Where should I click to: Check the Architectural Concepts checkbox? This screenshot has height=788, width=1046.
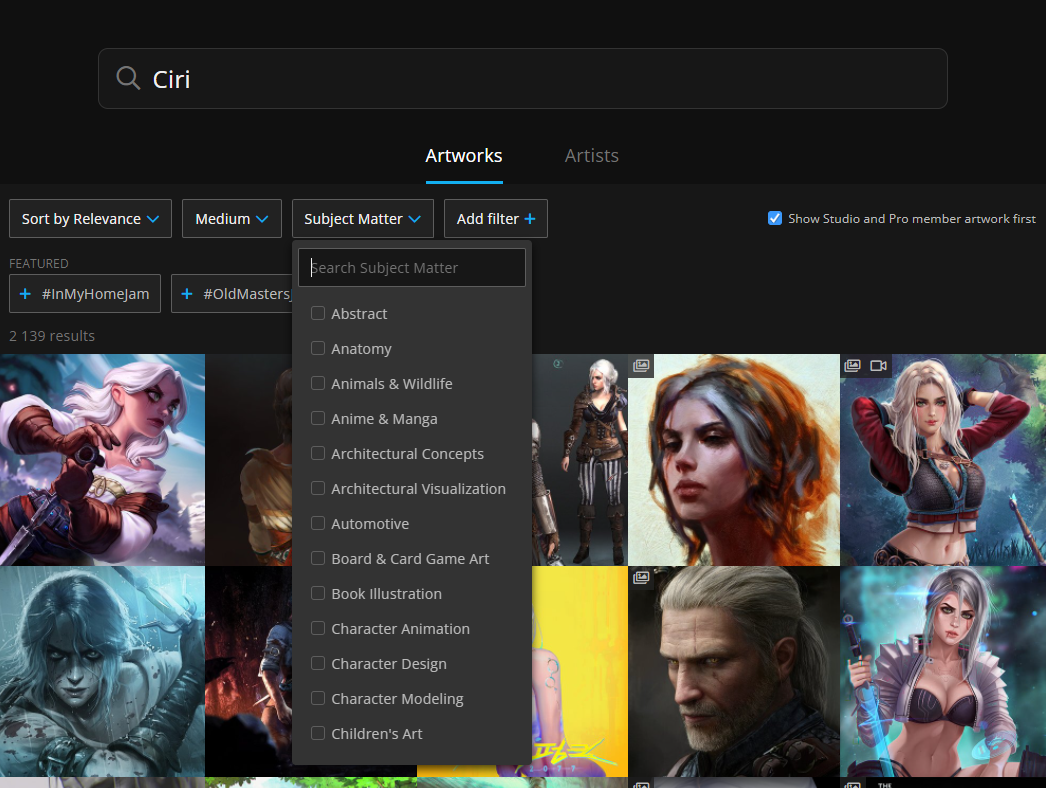coord(318,453)
